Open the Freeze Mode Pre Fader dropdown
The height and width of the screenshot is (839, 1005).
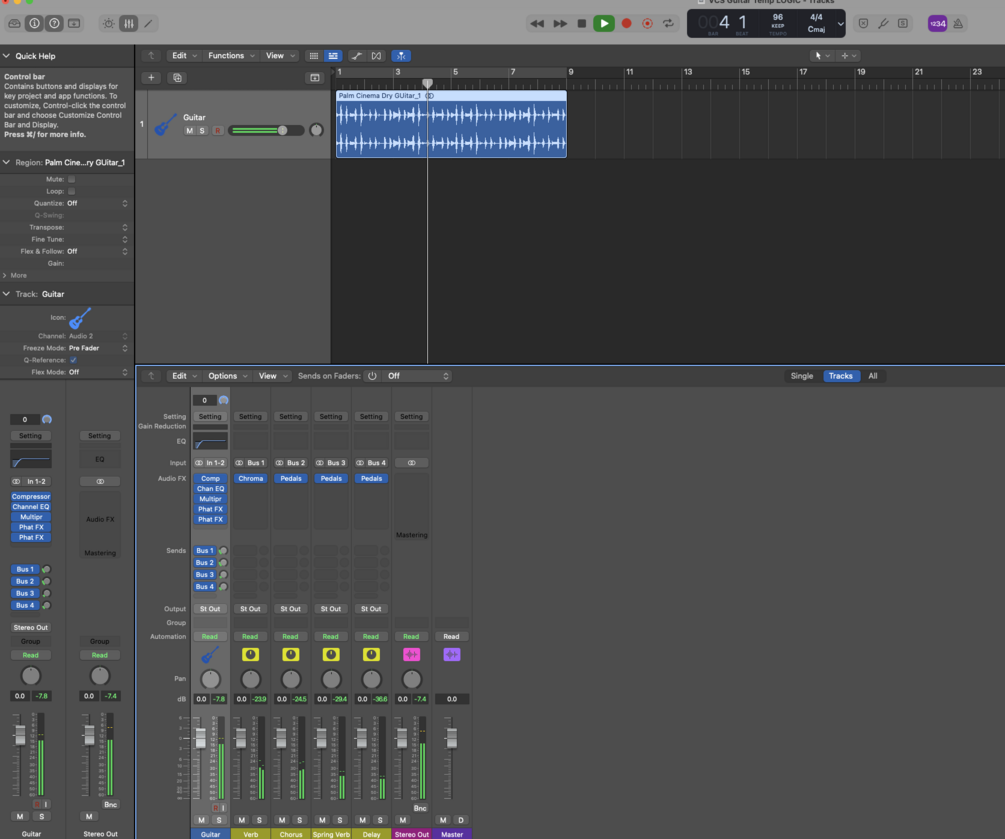[97, 348]
